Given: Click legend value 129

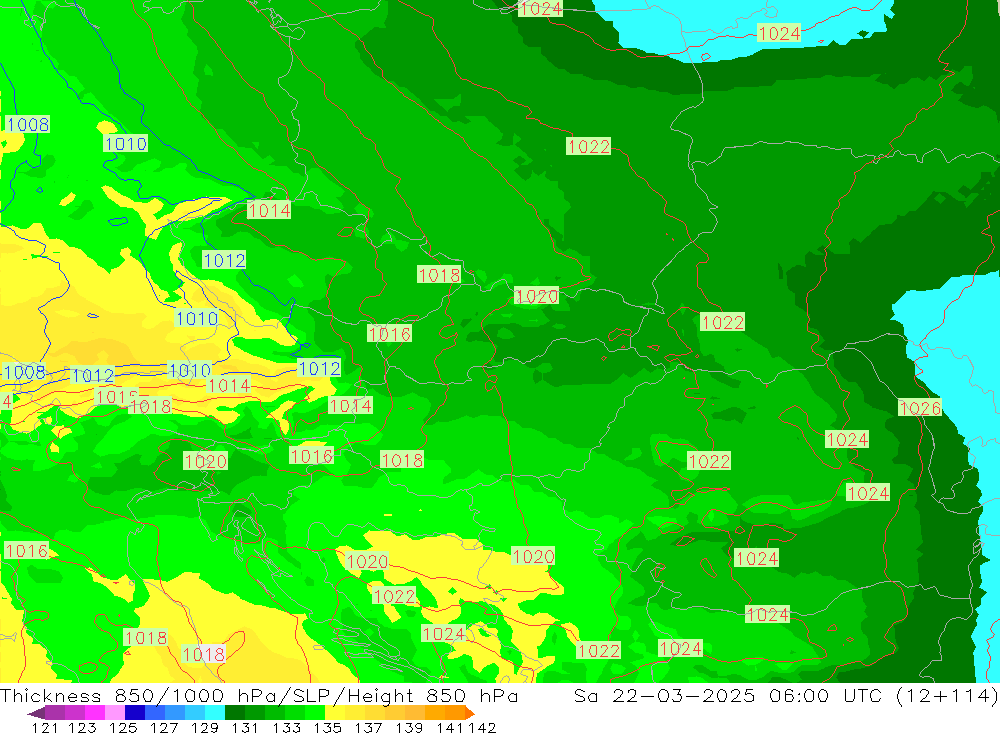Looking at the screenshot, I should [205, 727].
